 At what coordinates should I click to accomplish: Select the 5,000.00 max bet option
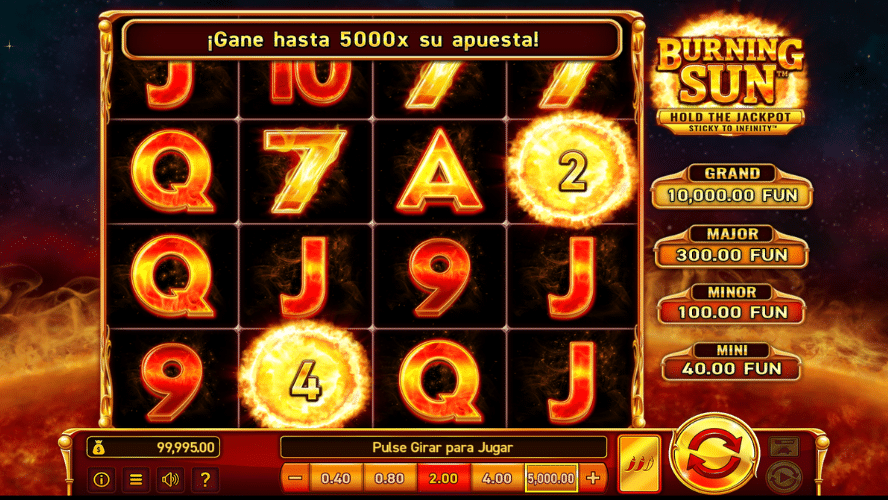click(551, 478)
